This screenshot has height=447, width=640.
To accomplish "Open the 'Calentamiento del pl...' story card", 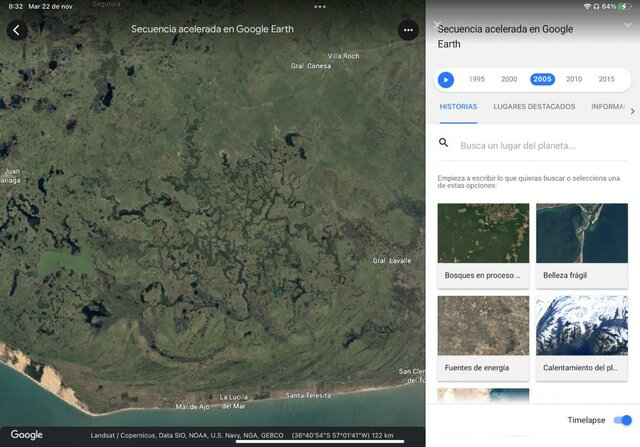I will point(582,338).
